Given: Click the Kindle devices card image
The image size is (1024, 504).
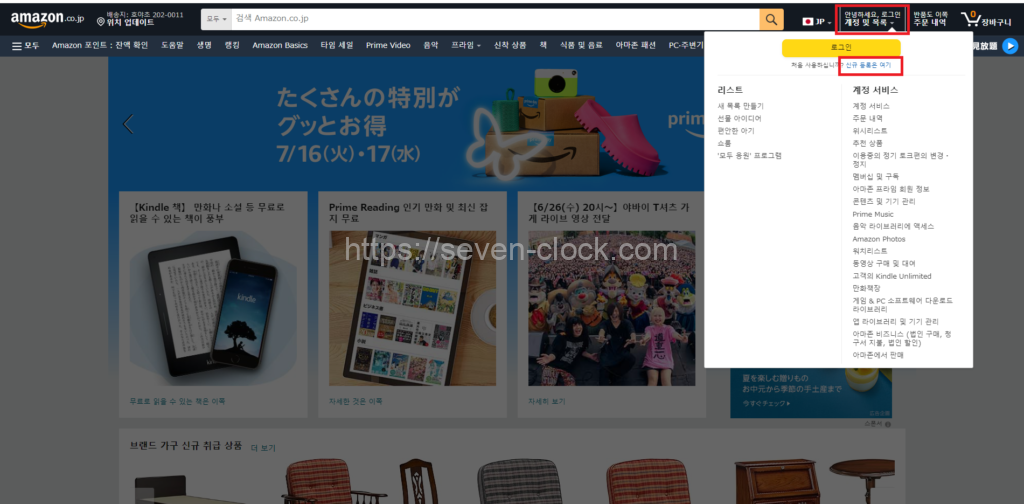Looking at the screenshot, I should point(213,306).
